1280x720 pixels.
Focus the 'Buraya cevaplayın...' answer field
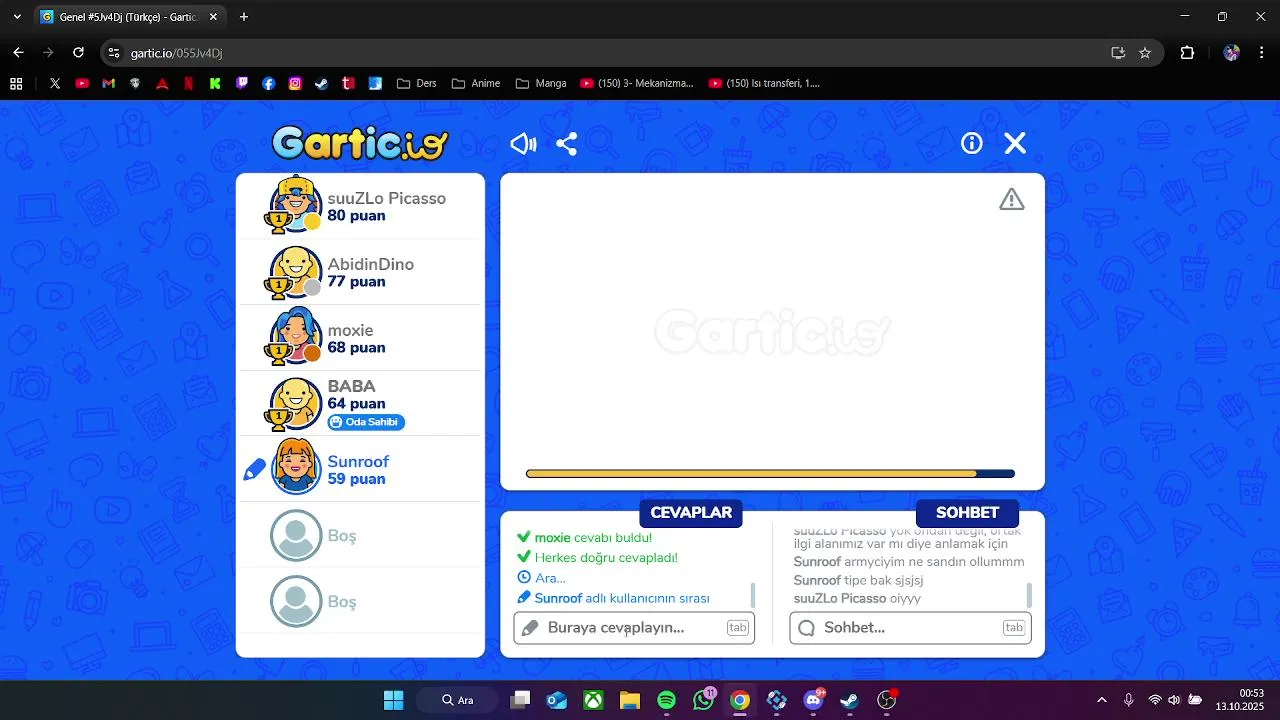point(634,628)
